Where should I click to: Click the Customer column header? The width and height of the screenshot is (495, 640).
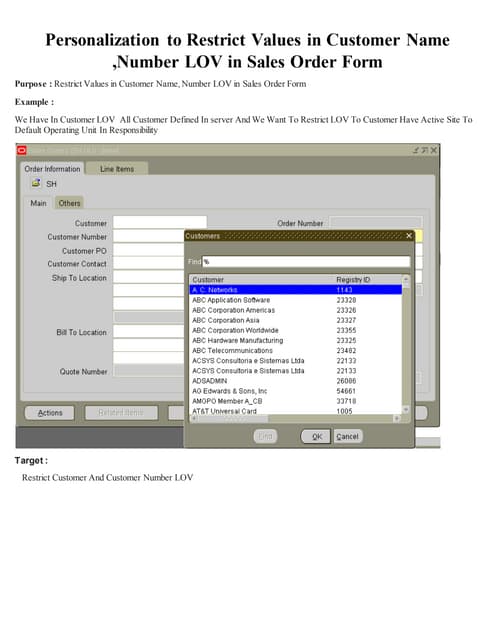[208, 280]
